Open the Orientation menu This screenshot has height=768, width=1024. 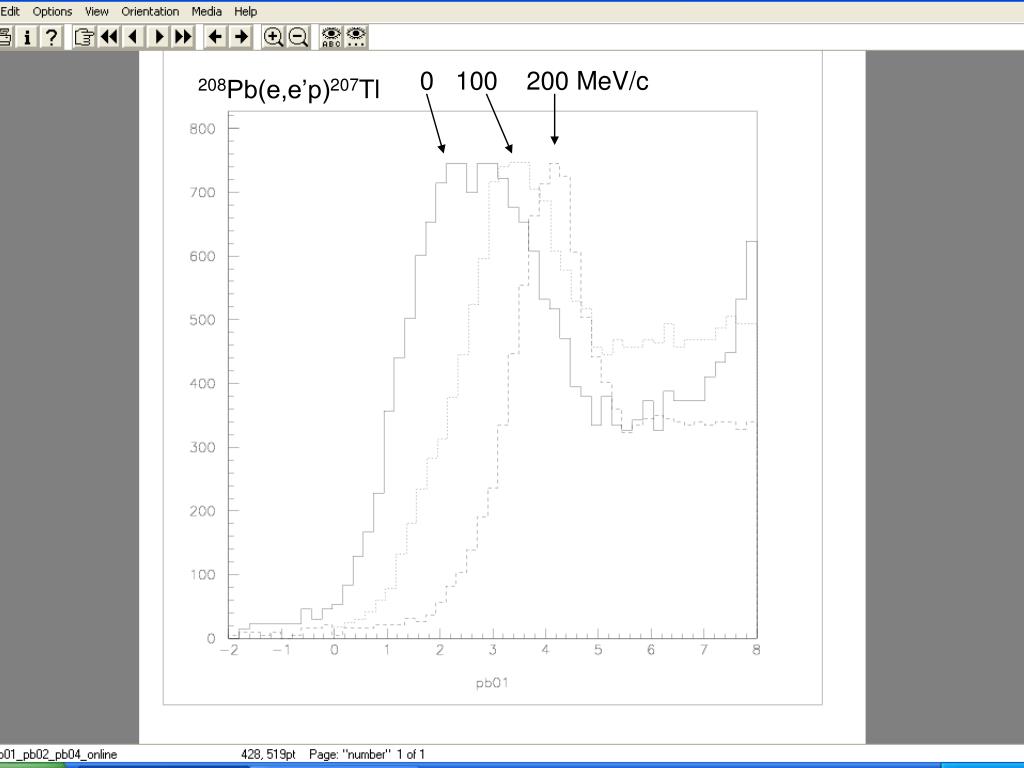point(150,11)
